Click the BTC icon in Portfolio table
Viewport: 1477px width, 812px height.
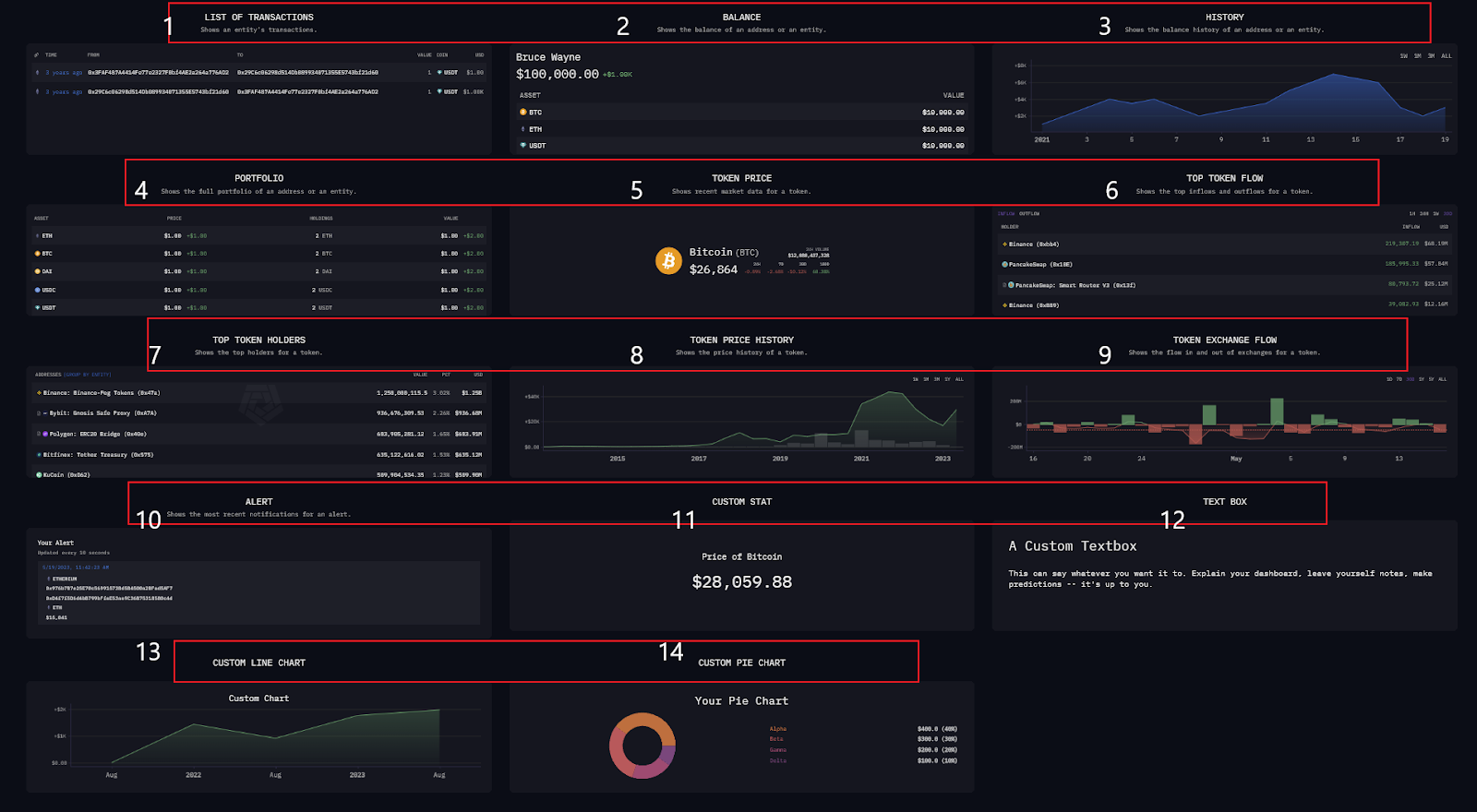(38, 253)
